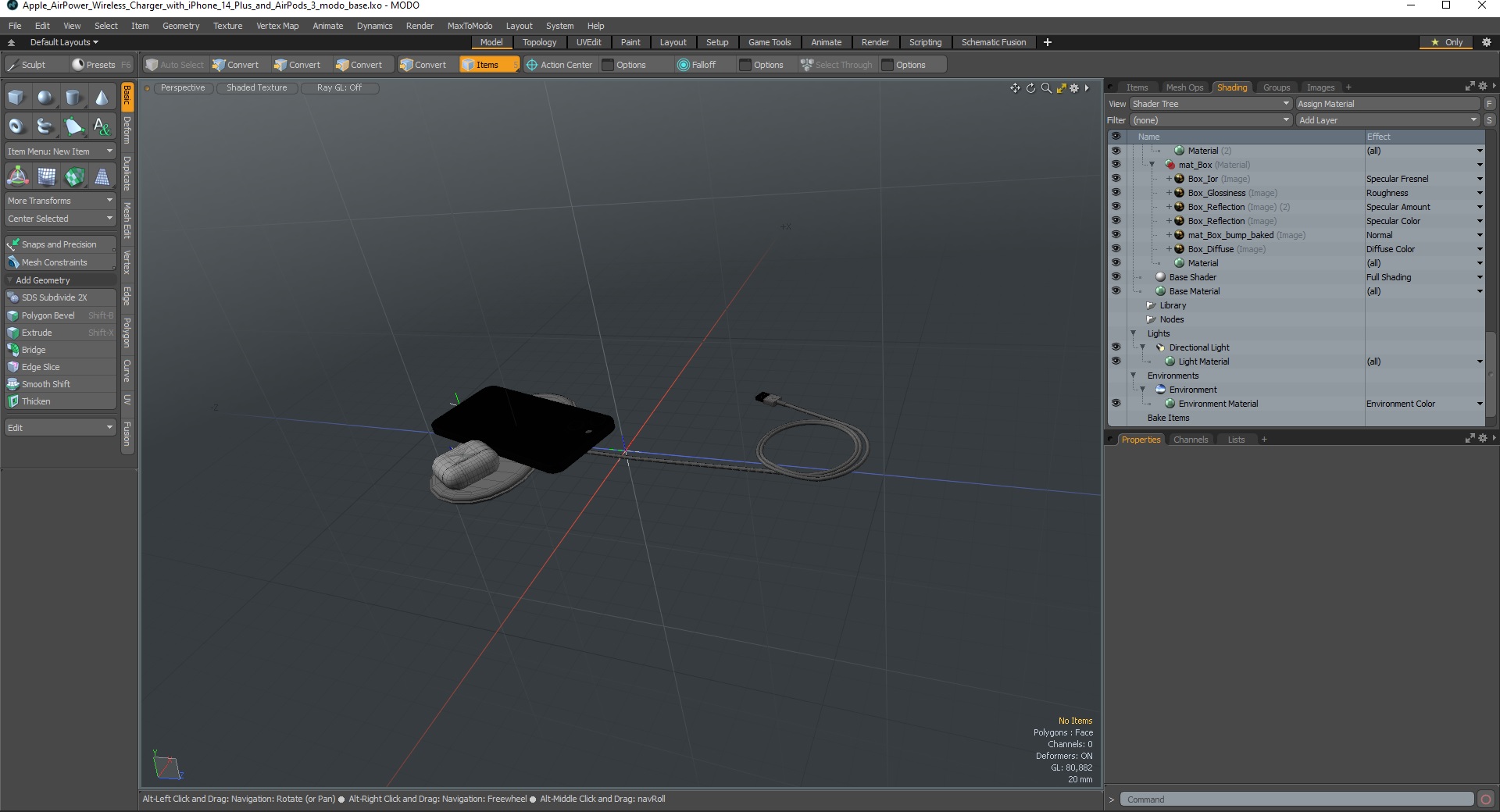1500x812 pixels.
Task: Open the Filter (none) dropdown
Action: pyautogui.click(x=1210, y=120)
